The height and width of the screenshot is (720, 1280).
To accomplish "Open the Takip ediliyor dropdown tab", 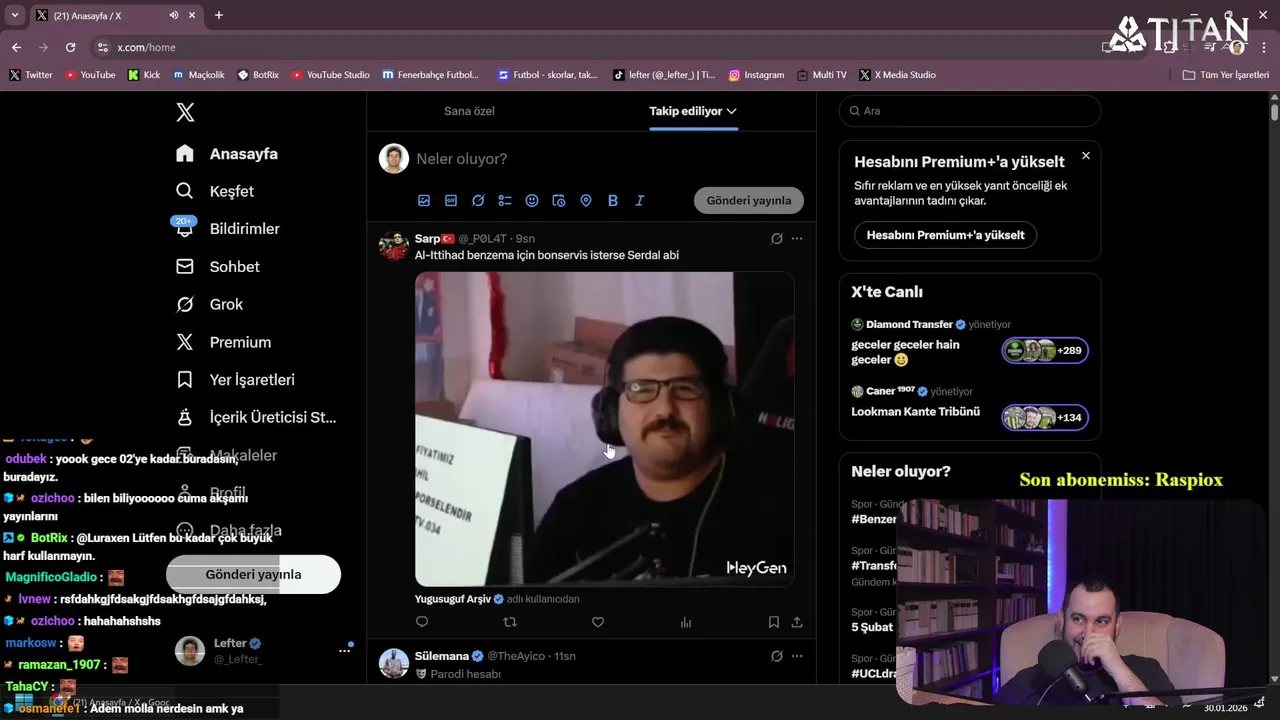I will [x=693, y=111].
